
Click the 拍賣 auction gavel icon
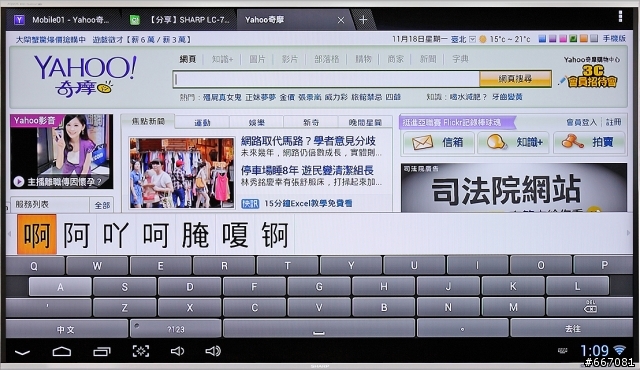[572, 142]
